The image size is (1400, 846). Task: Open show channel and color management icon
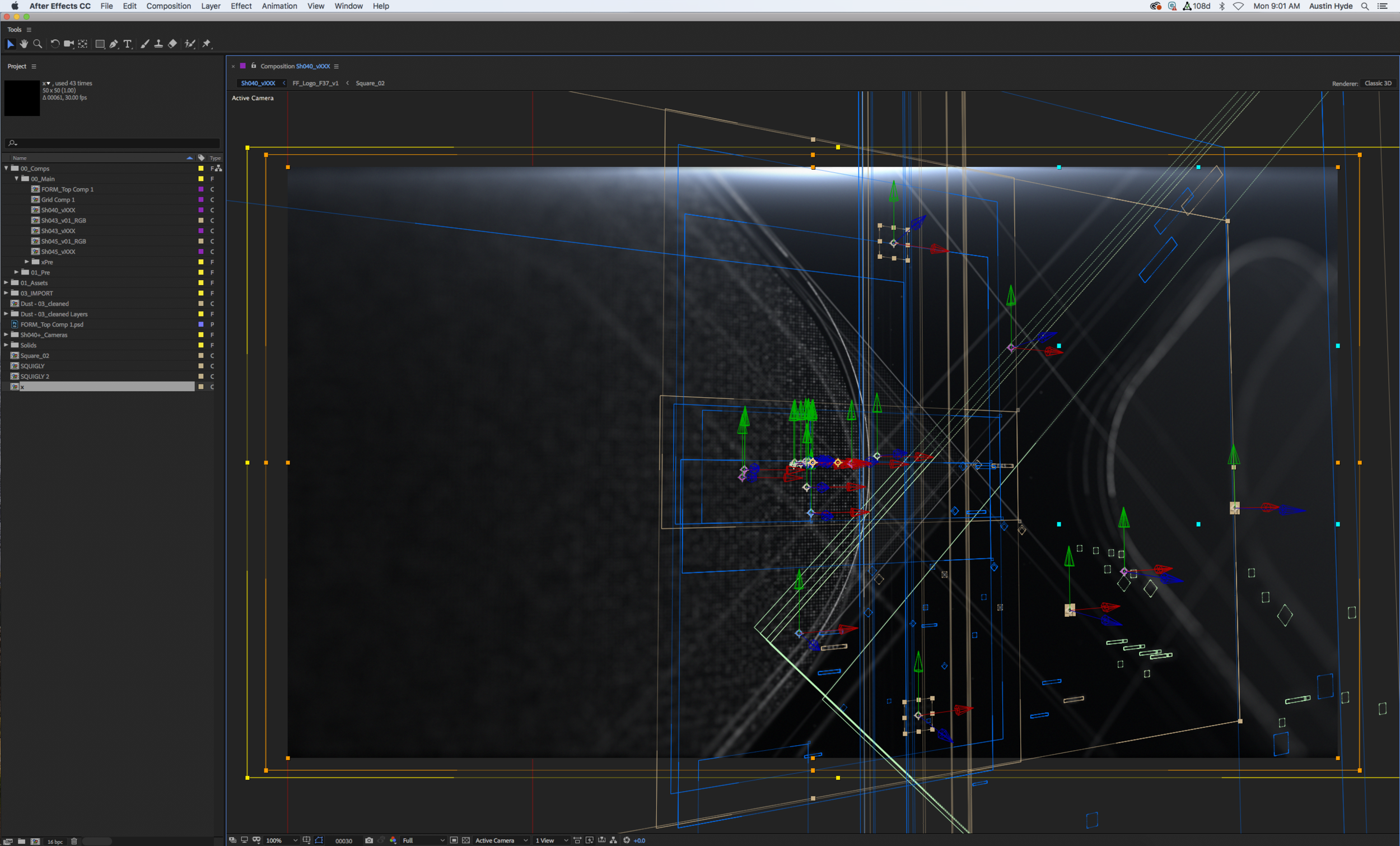pos(393,840)
